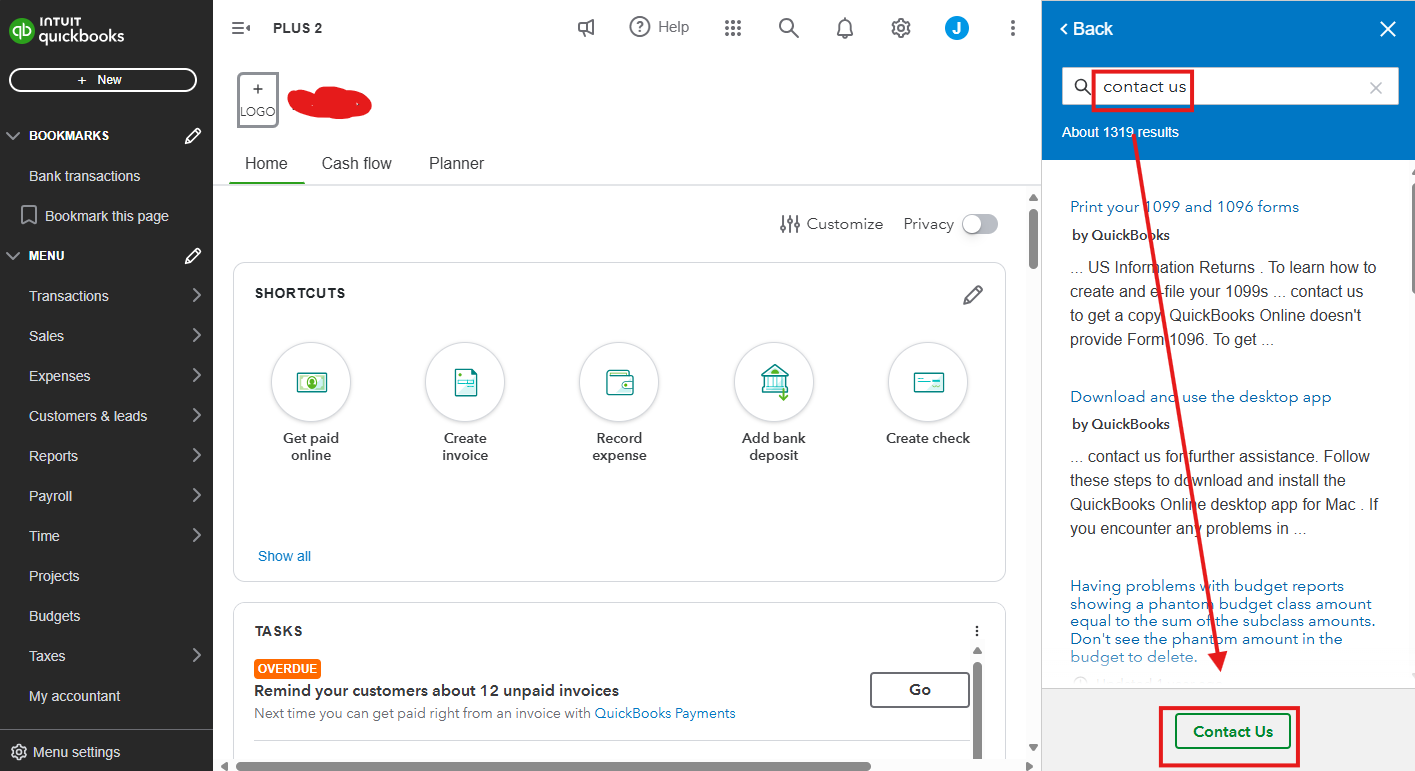Viewport: 1415px width, 771px height.
Task: Click the Go button for overdue task
Action: click(920, 690)
